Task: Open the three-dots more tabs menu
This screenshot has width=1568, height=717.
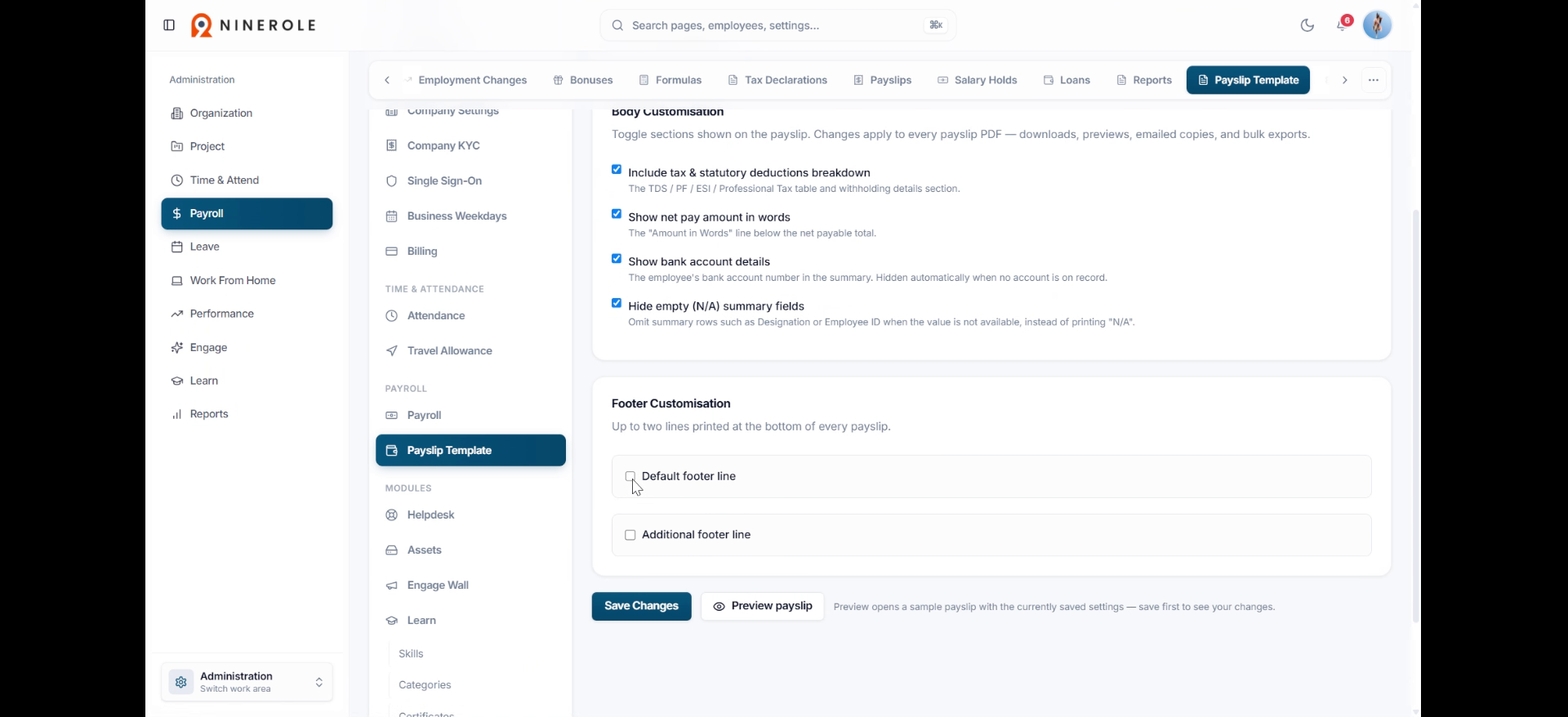Action: click(1374, 80)
